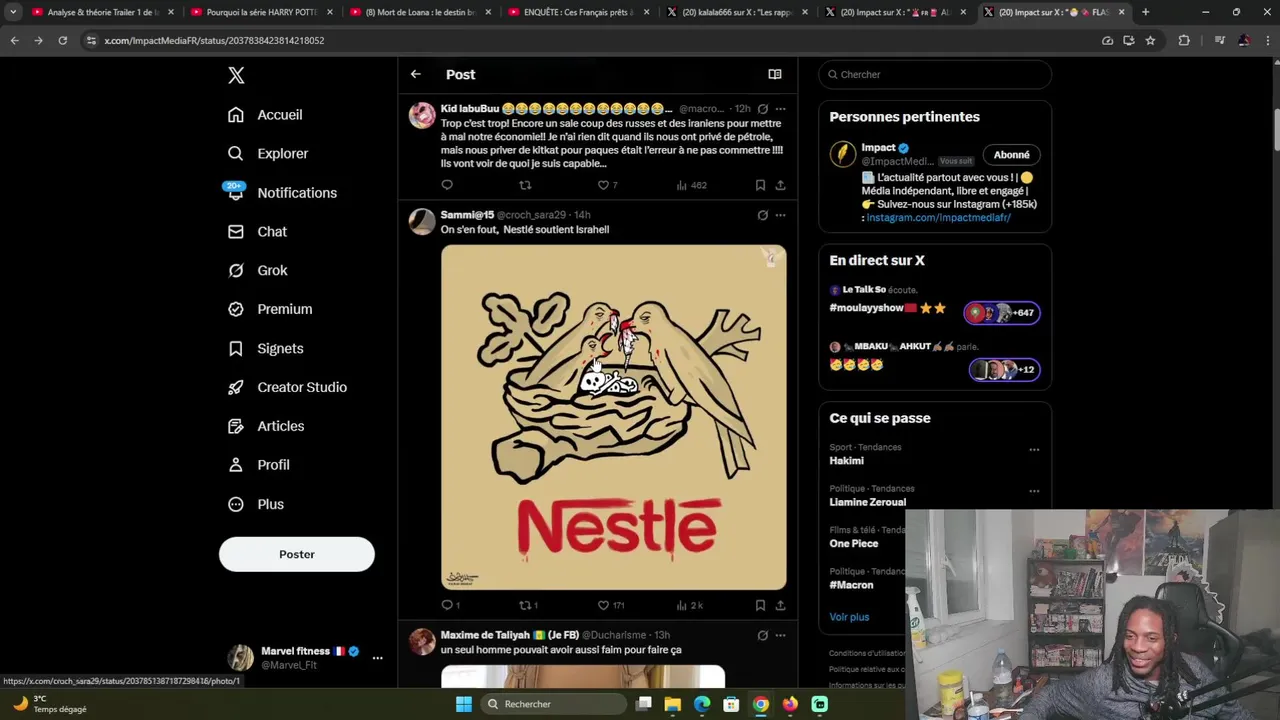Bookmark page with star icon

coord(1150,40)
